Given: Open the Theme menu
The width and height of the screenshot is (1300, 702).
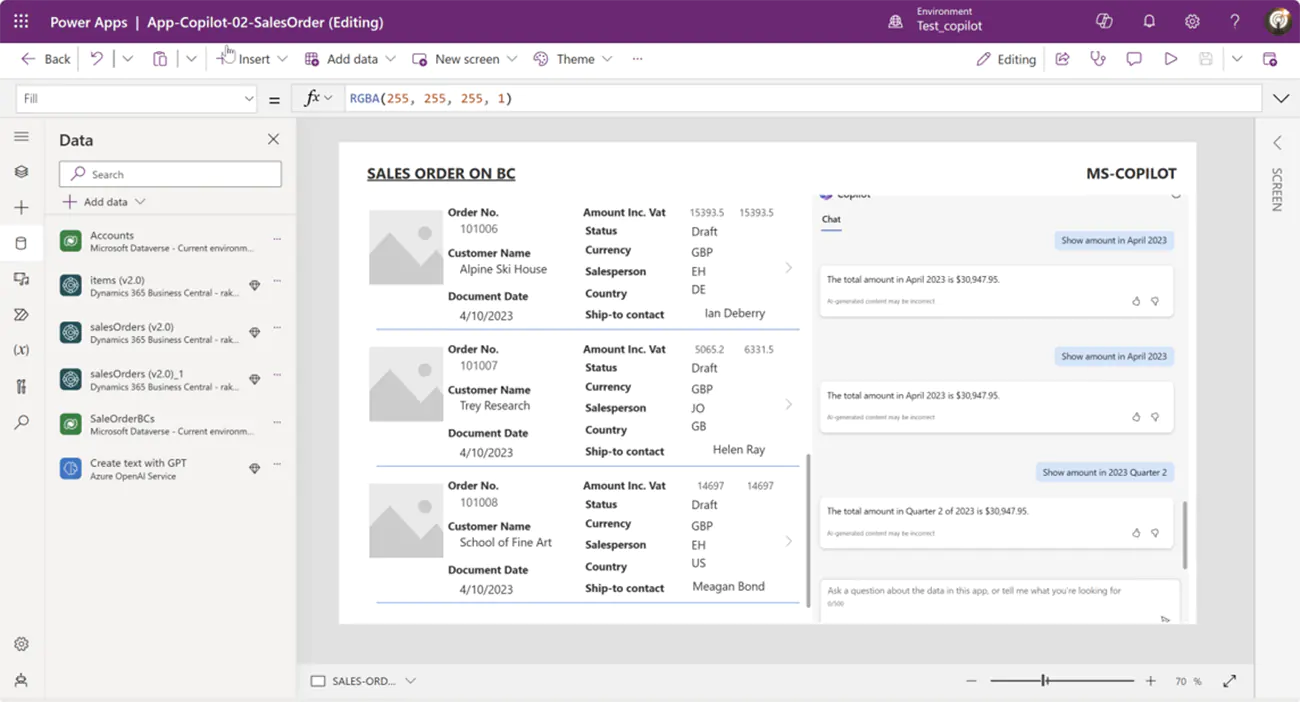Looking at the screenshot, I should 573,59.
